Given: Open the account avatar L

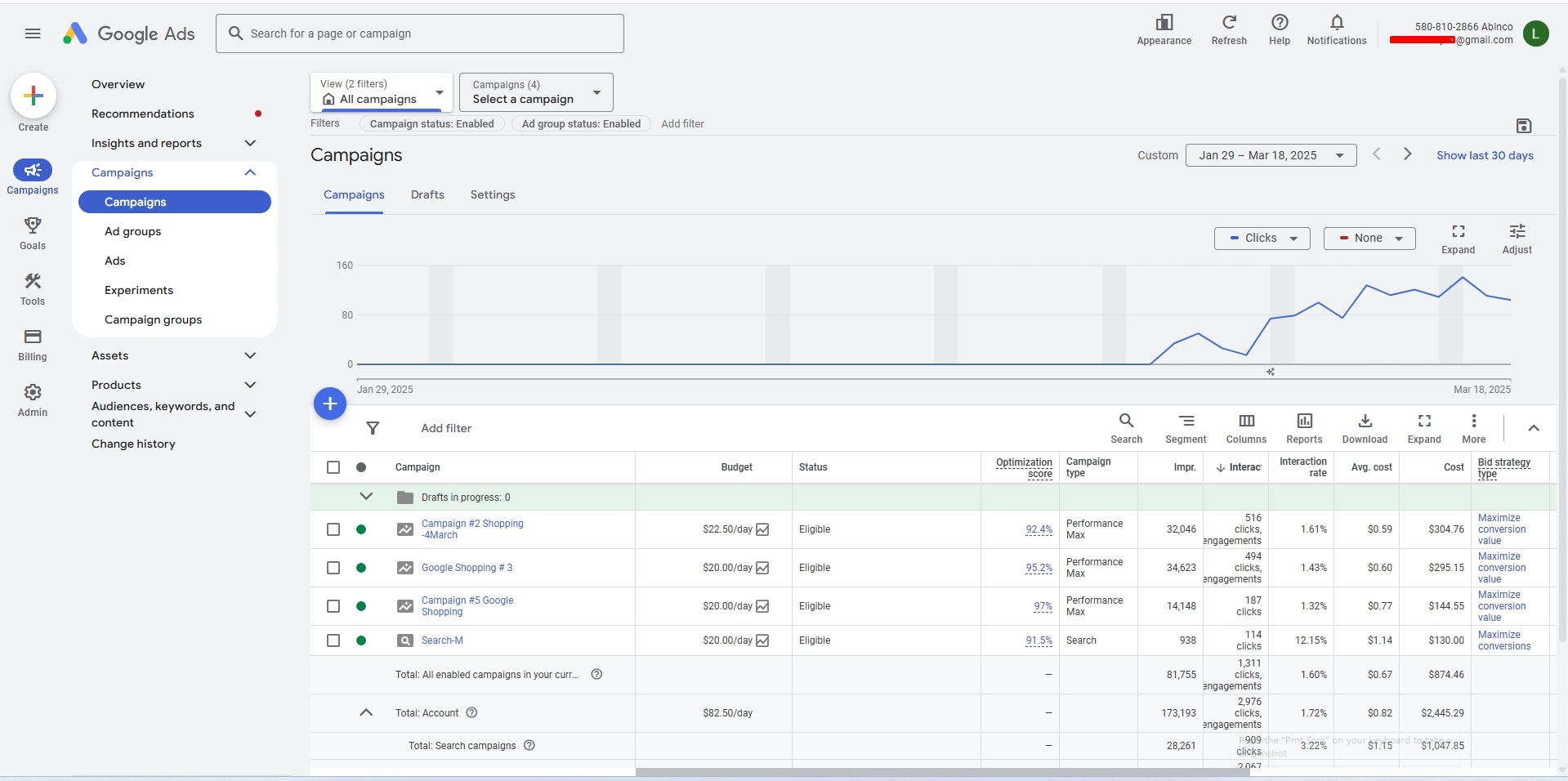Looking at the screenshot, I should click(x=1536, y=33).
